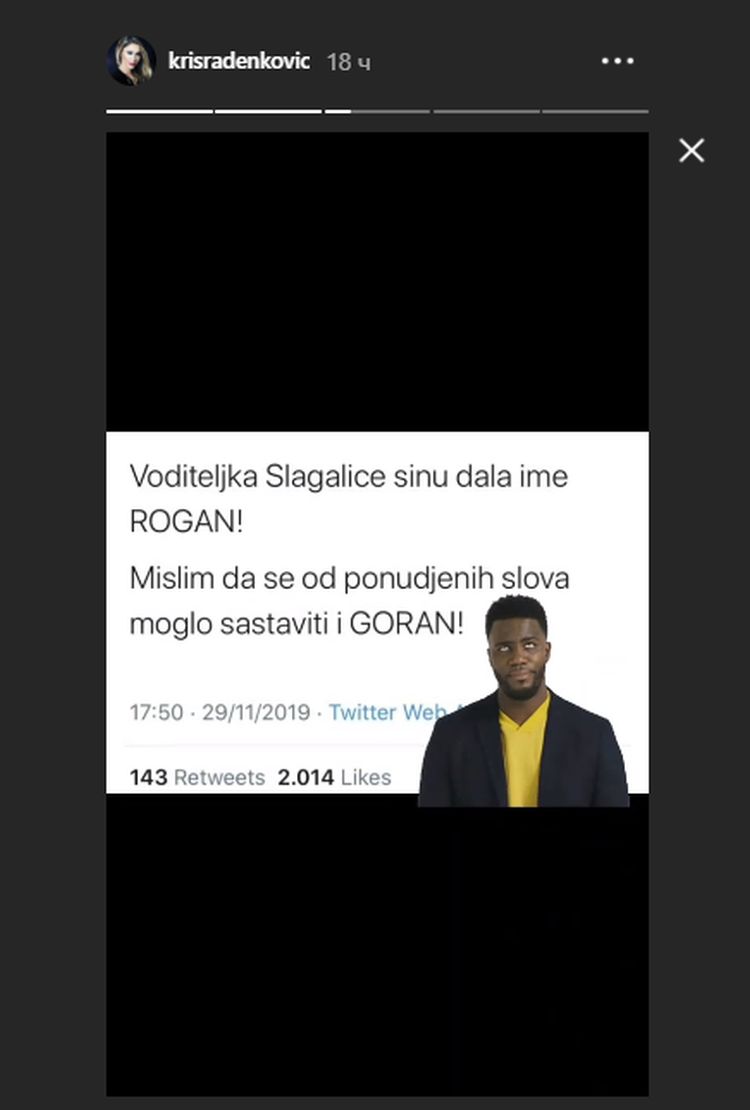Click the tweet time 17:50

pos(157,711)
